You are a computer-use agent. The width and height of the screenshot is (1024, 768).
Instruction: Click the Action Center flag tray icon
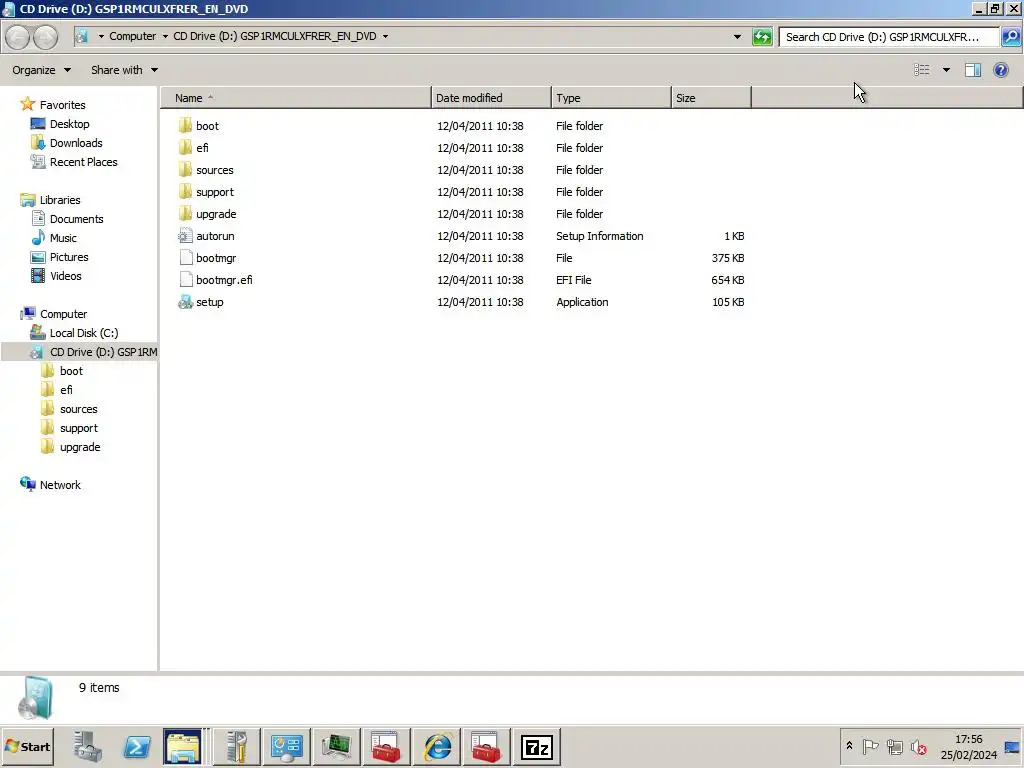(x=870, y=746)
